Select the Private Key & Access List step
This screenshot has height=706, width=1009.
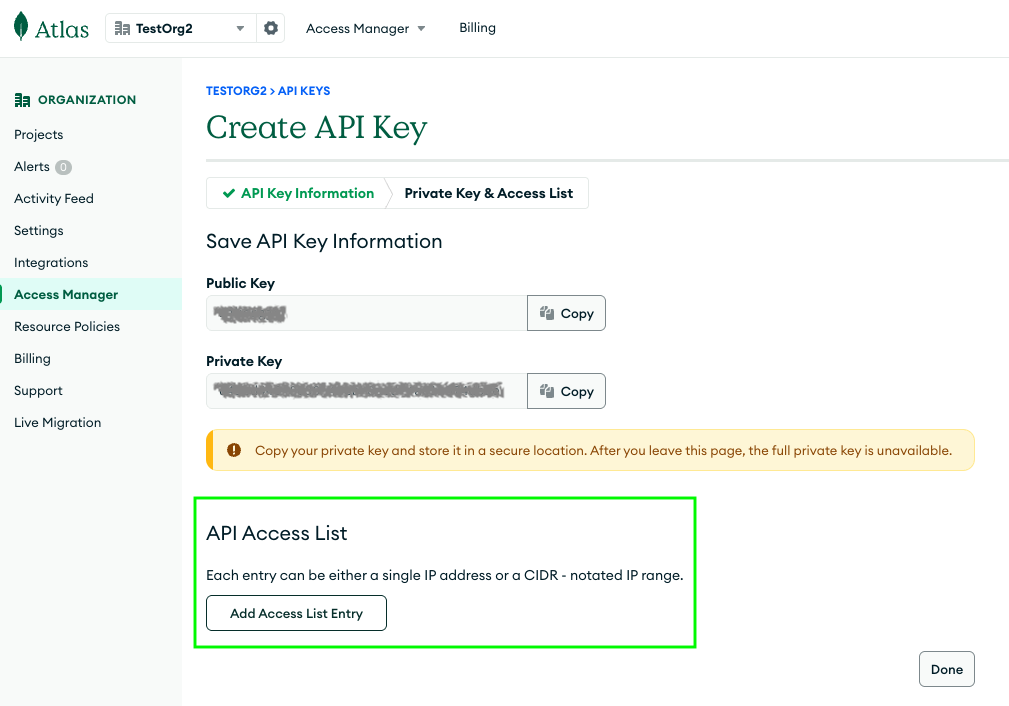(488, 193)
